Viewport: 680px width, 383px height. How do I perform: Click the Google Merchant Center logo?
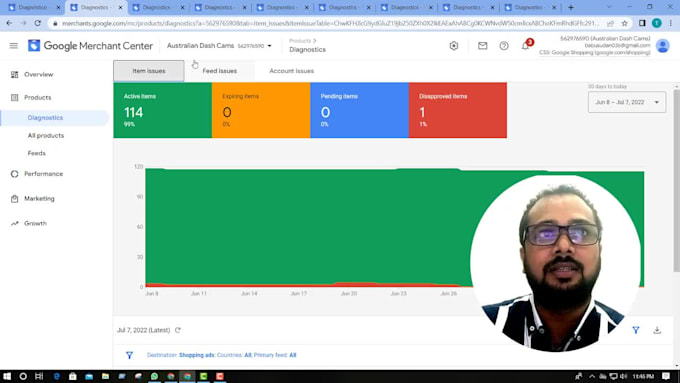point(90,46)
